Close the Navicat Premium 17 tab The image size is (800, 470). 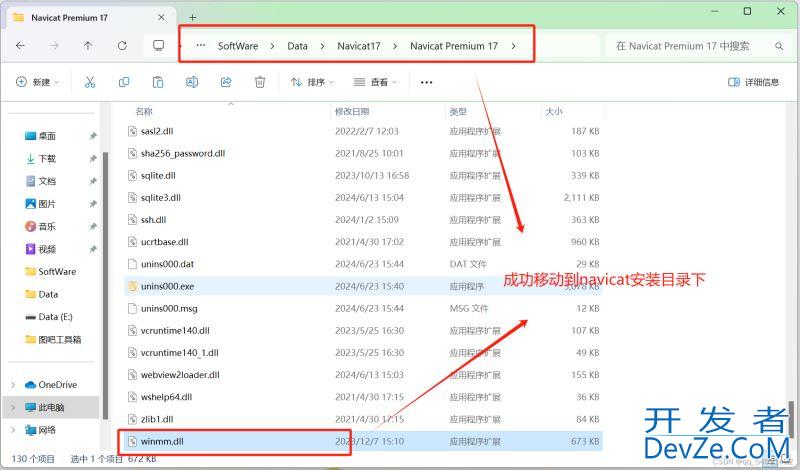point(161,17)
